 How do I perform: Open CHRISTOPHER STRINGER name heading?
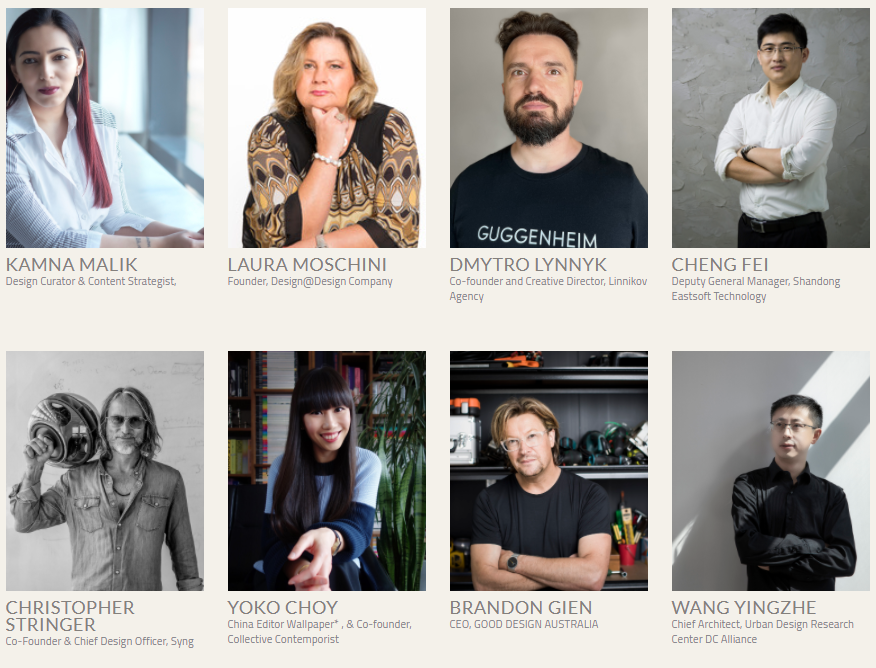[70, 615]
